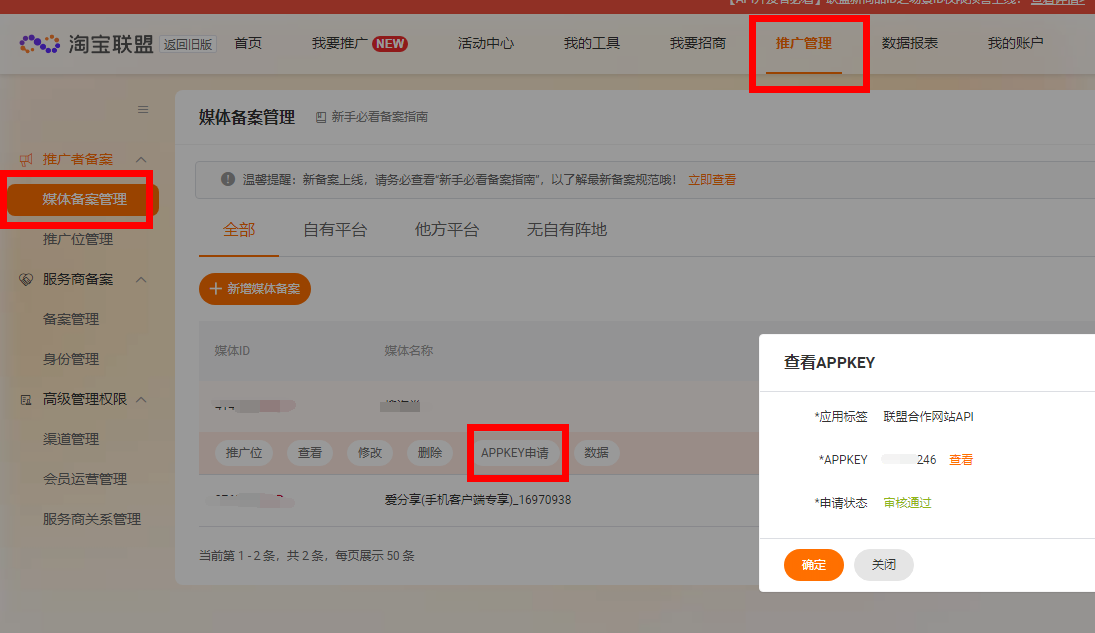
Task: Click the 立即查看 link in notice
Action: [712, 180]
